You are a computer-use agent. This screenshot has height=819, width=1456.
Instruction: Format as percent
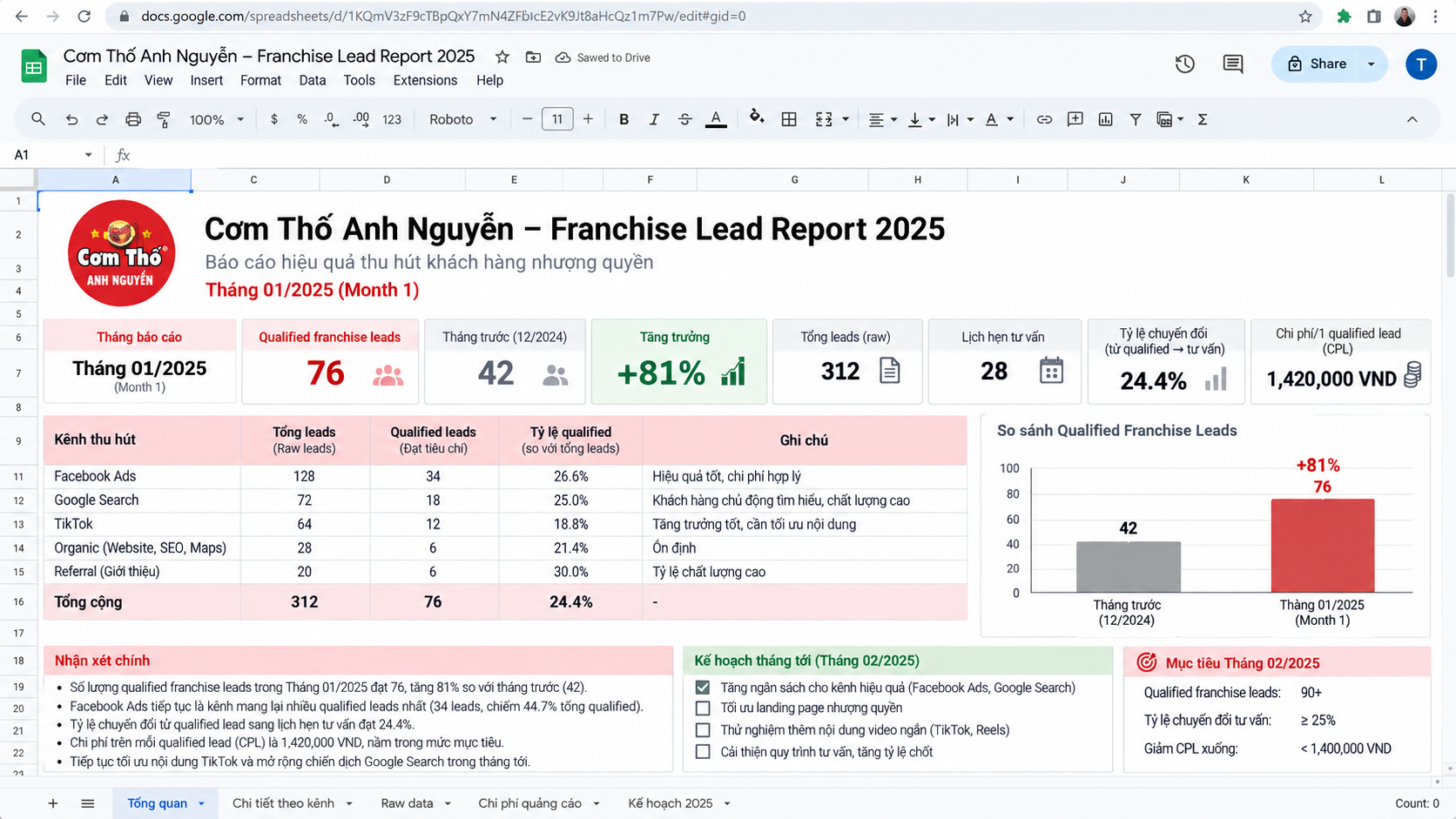[x=302, y=119]
